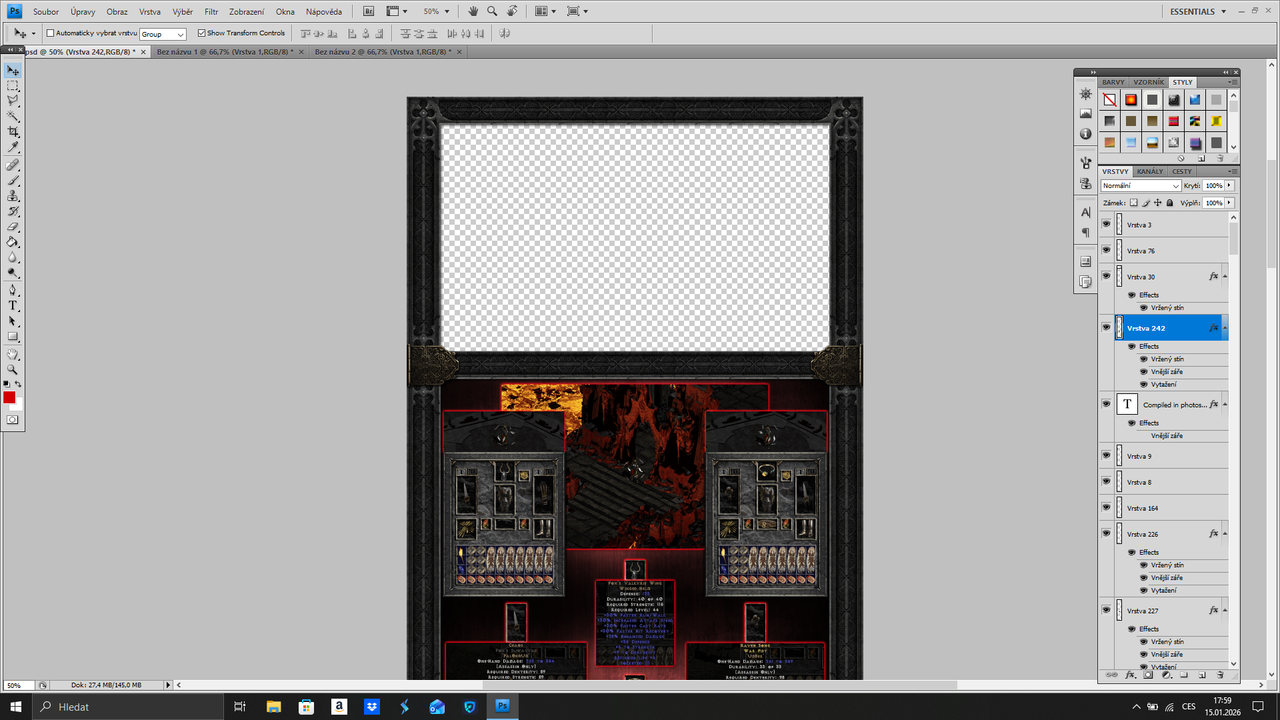The width and height of the screenshot is (1280, 720).
Task: Open the ESSENTIALS workspace dropdown
Action: pyautogui.click(x=1198, y=11)
